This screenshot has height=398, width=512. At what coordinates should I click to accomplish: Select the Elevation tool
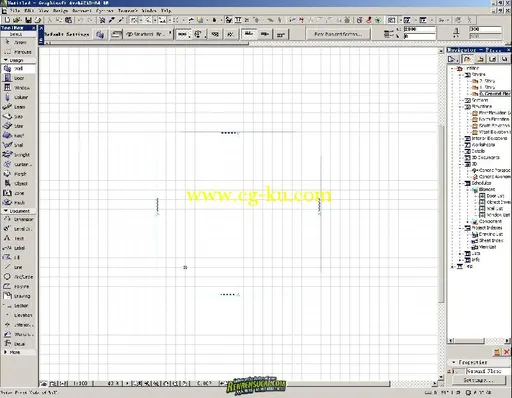point(19,315)
